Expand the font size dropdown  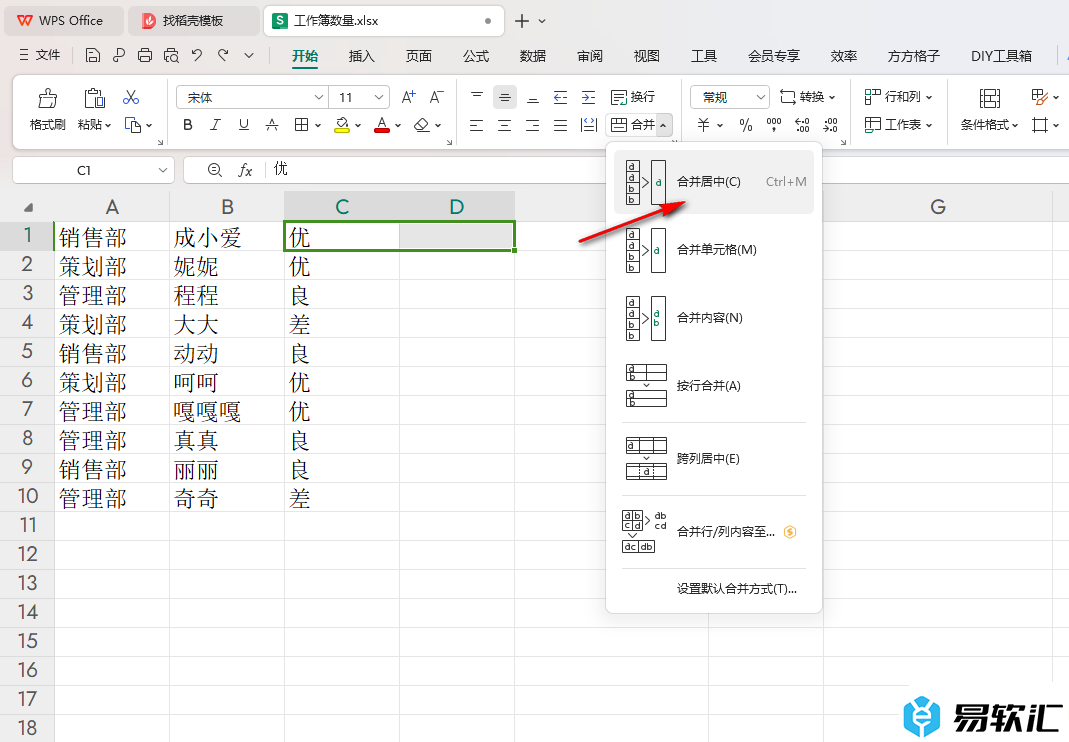click(x=379, y=97)
